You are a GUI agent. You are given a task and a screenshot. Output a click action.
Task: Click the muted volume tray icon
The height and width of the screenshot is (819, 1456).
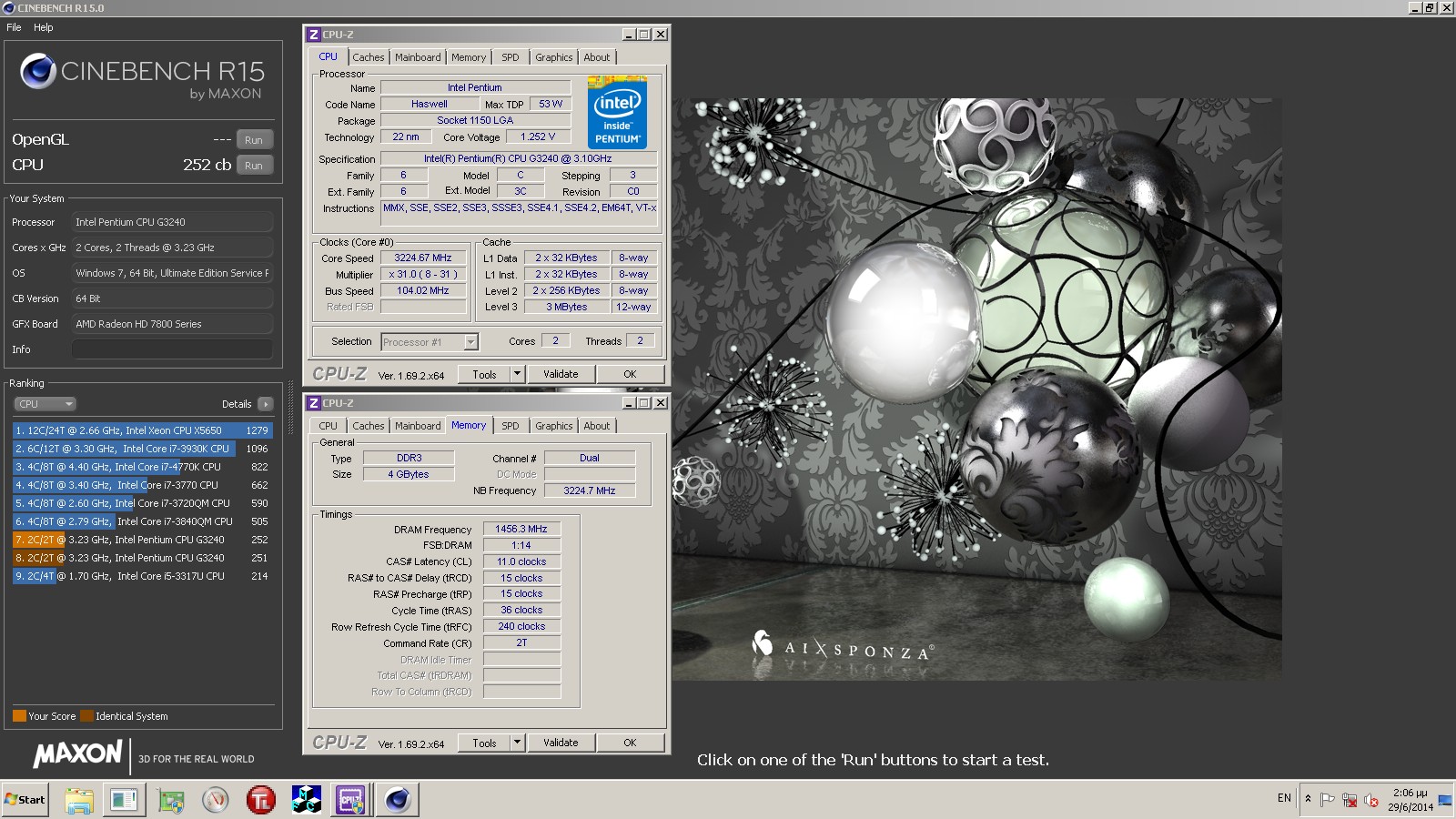tap(1370, 800)
